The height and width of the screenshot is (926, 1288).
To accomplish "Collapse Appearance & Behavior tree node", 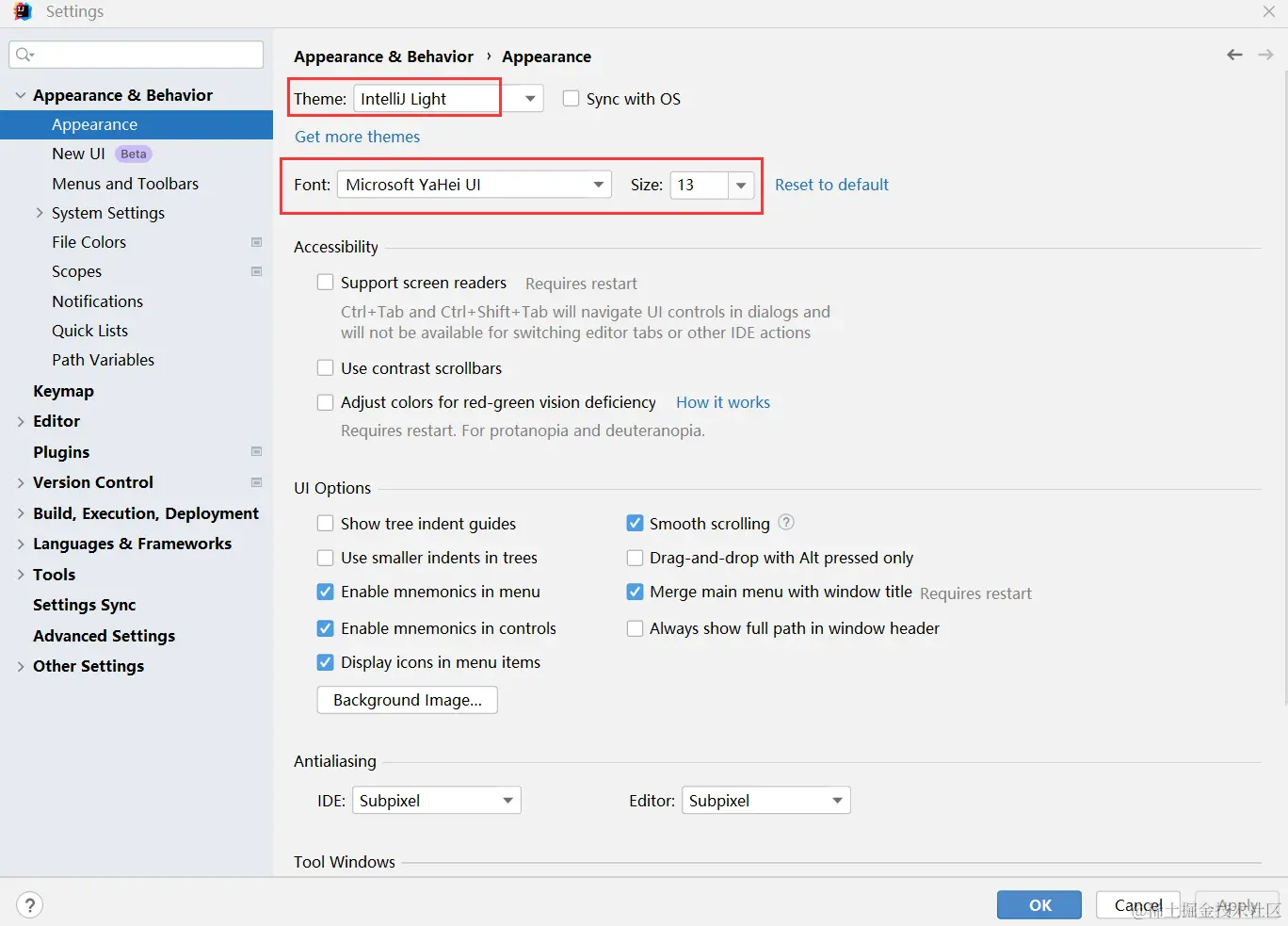I will pyautogui.click(x=20, y=95).
